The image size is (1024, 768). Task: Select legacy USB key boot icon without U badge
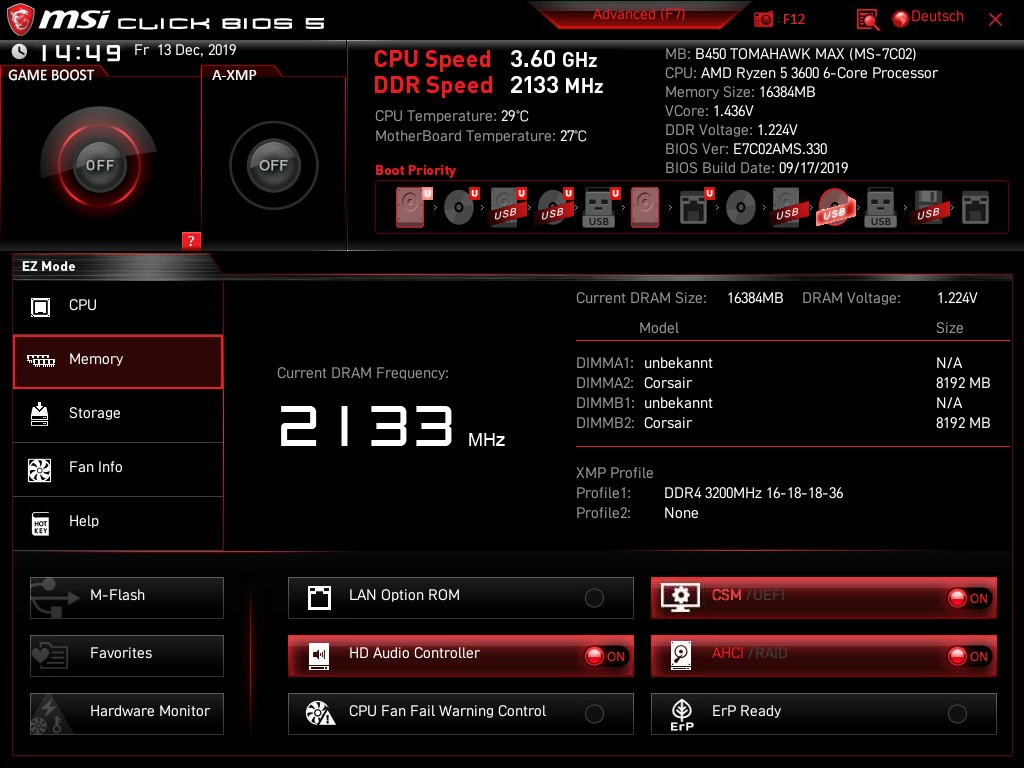pos(880,208)
